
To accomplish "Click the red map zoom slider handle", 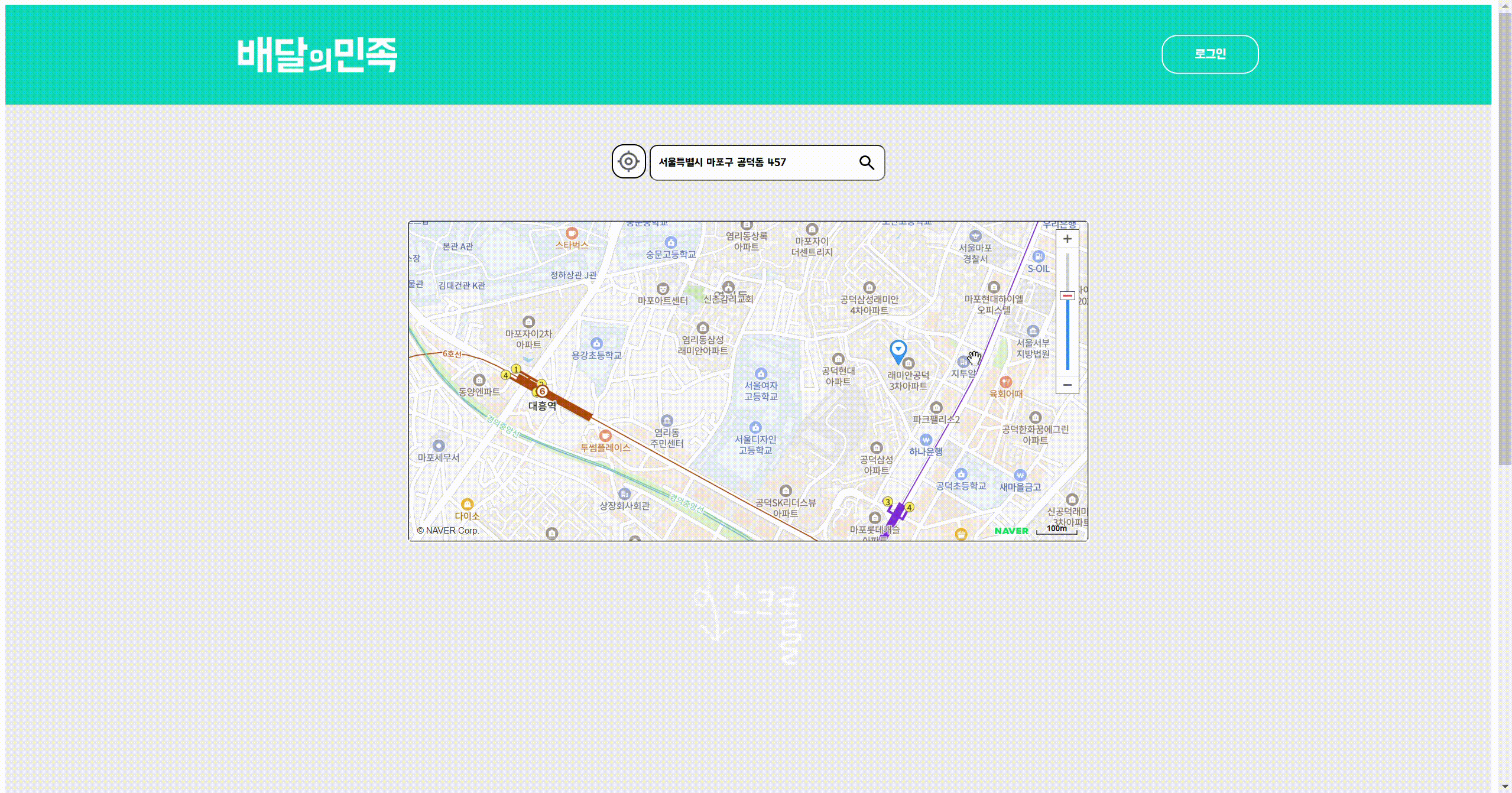I will [x=1067, y=295].
